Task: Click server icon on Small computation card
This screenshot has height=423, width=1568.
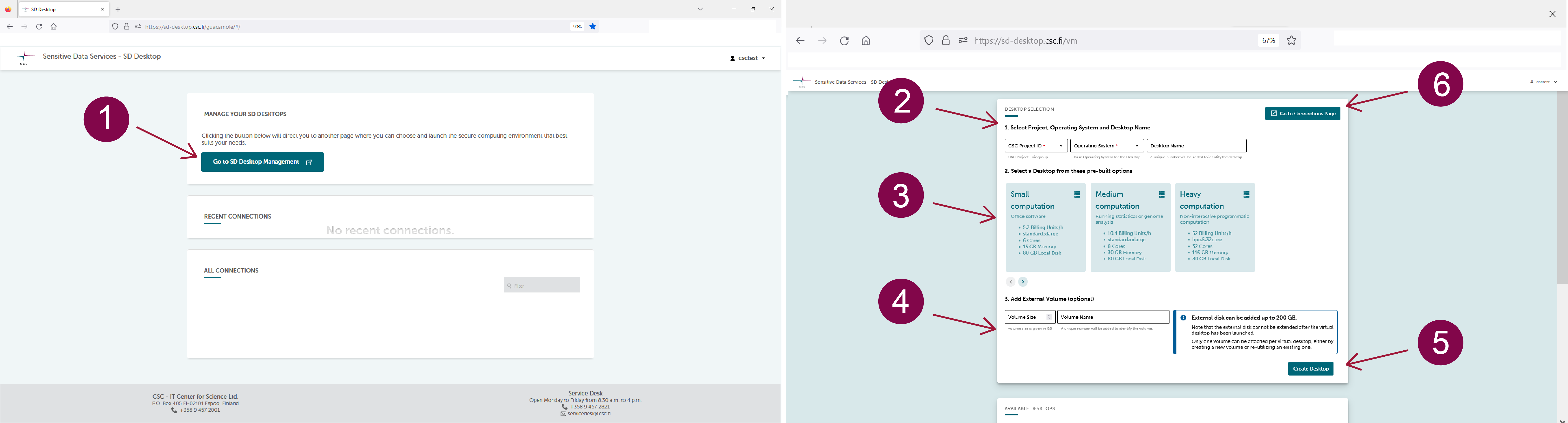Action: tap(1077, 195)
